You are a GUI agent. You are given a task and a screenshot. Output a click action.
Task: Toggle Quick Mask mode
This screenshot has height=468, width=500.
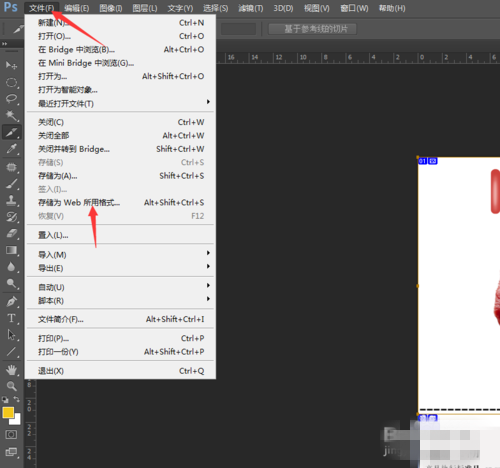click(11, 435)
